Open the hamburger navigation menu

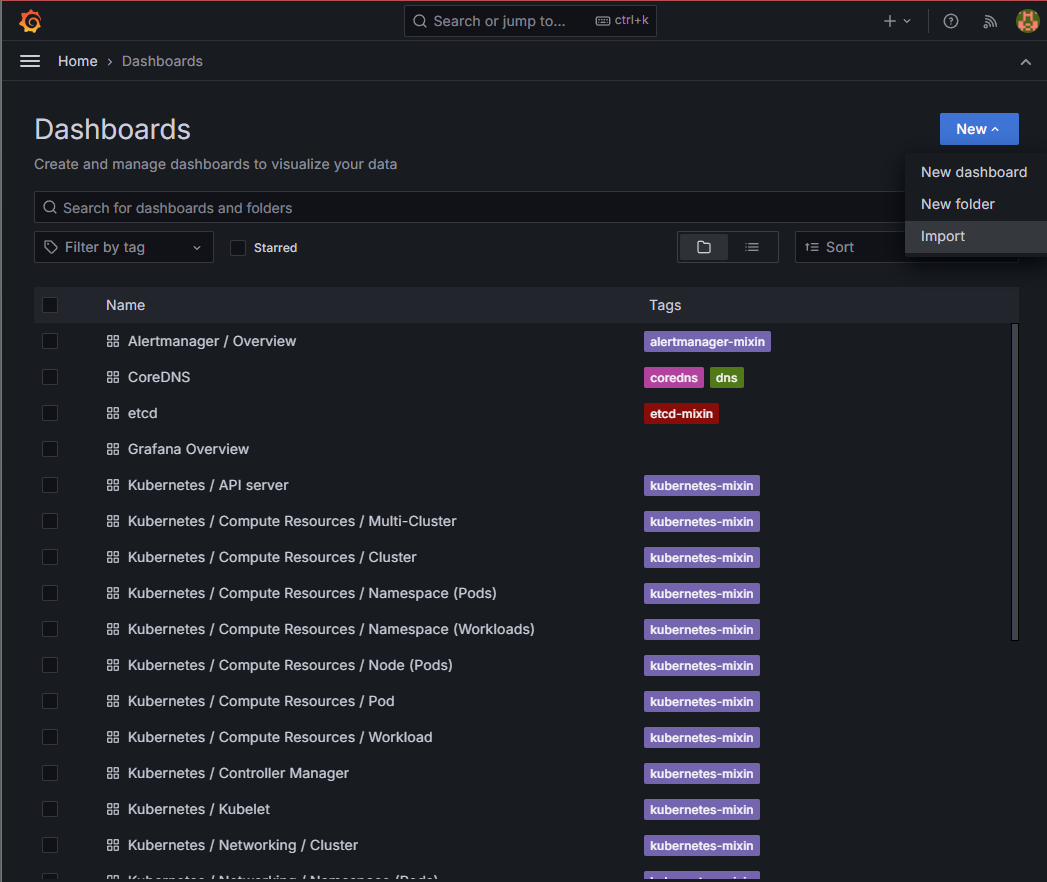[x=30, y=61]
